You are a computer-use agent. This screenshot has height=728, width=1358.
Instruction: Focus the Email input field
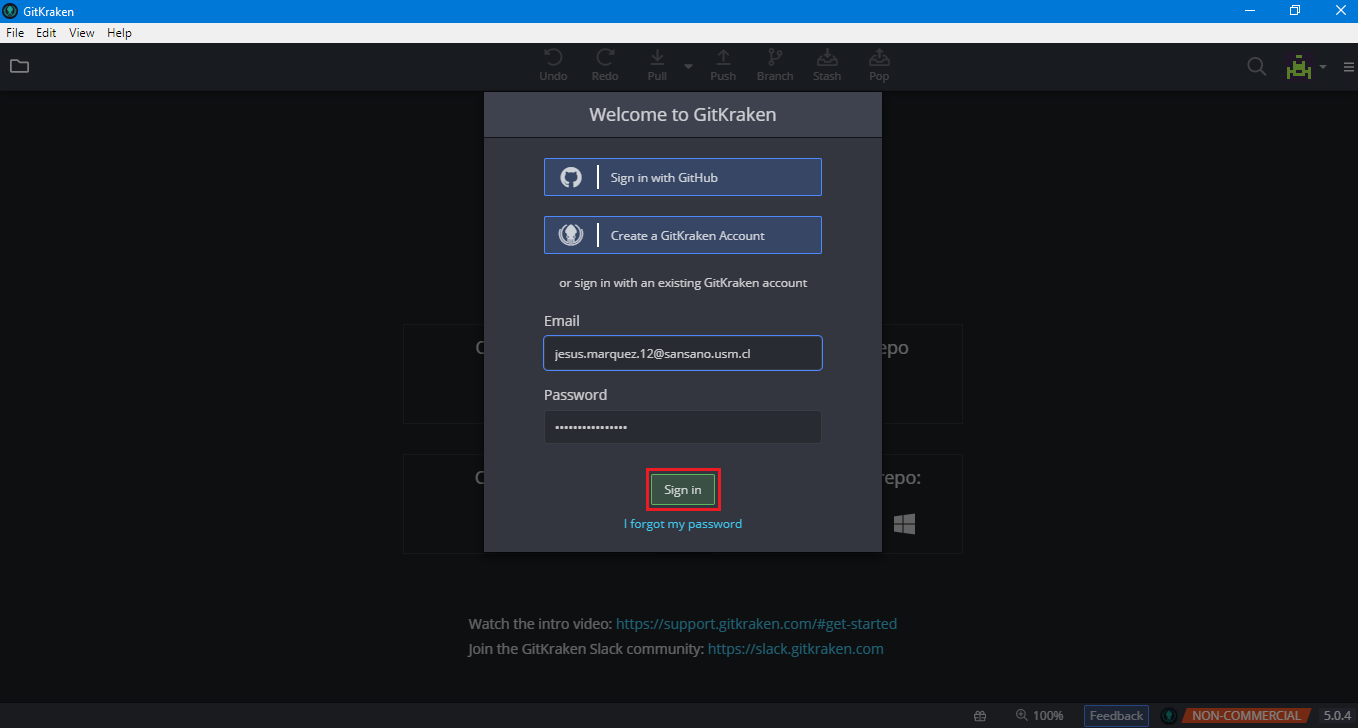683,353
